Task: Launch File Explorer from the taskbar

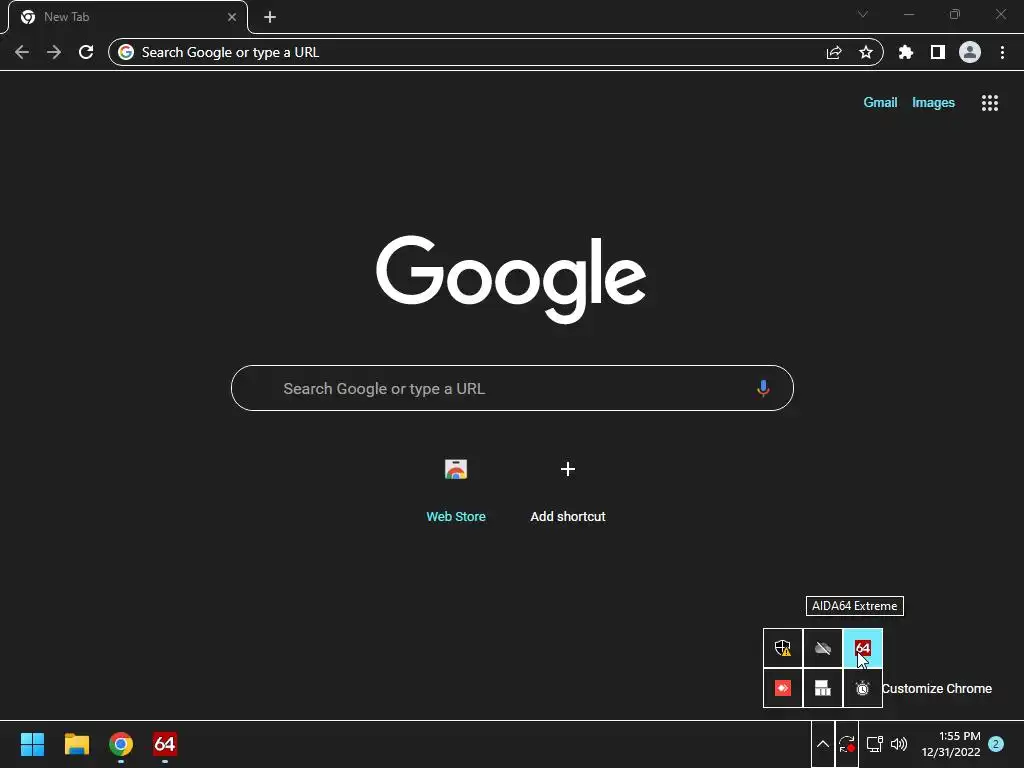Action: 76,744
